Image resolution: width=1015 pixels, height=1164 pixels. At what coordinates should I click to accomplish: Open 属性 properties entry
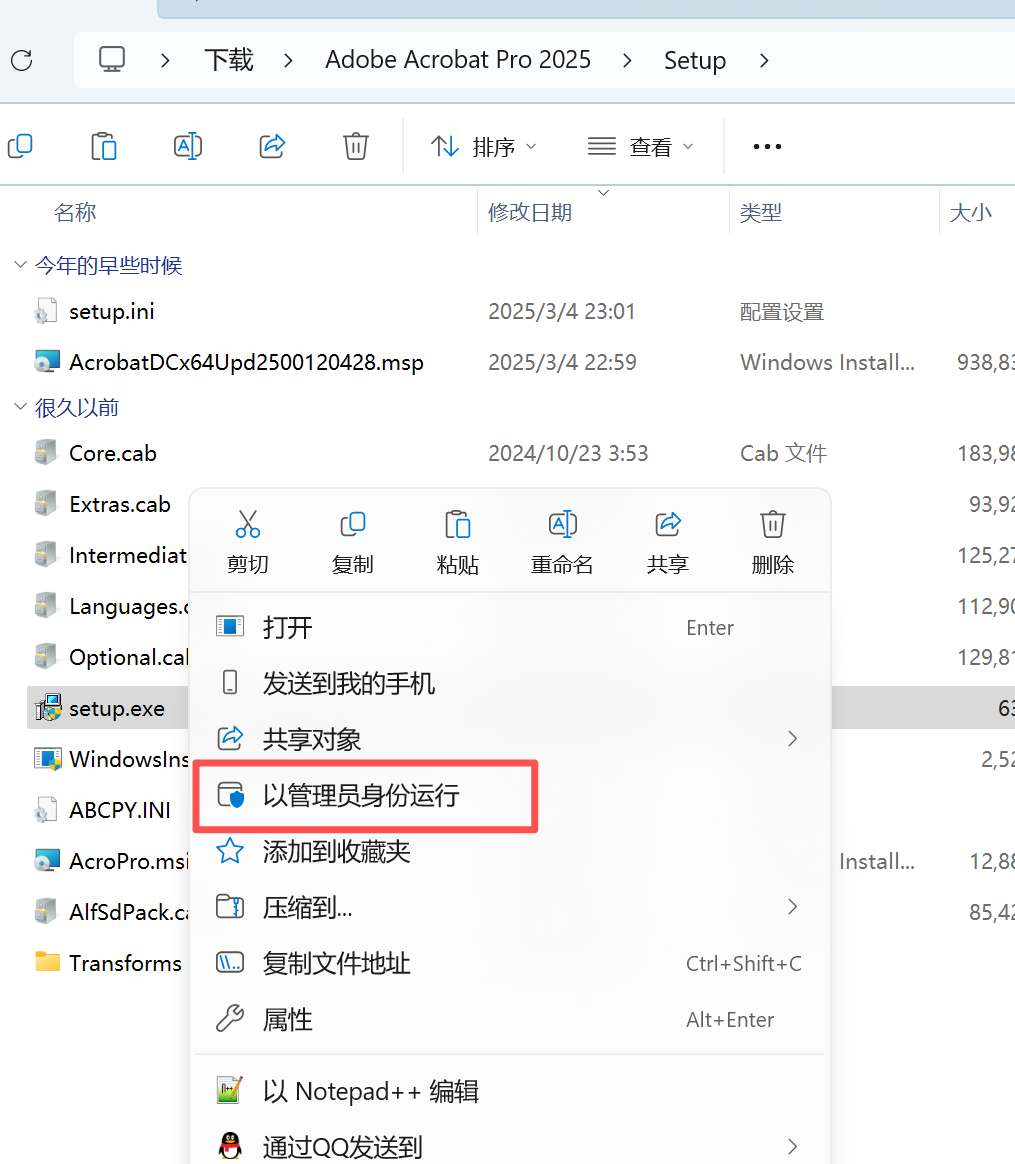[x=509, y=1019]
